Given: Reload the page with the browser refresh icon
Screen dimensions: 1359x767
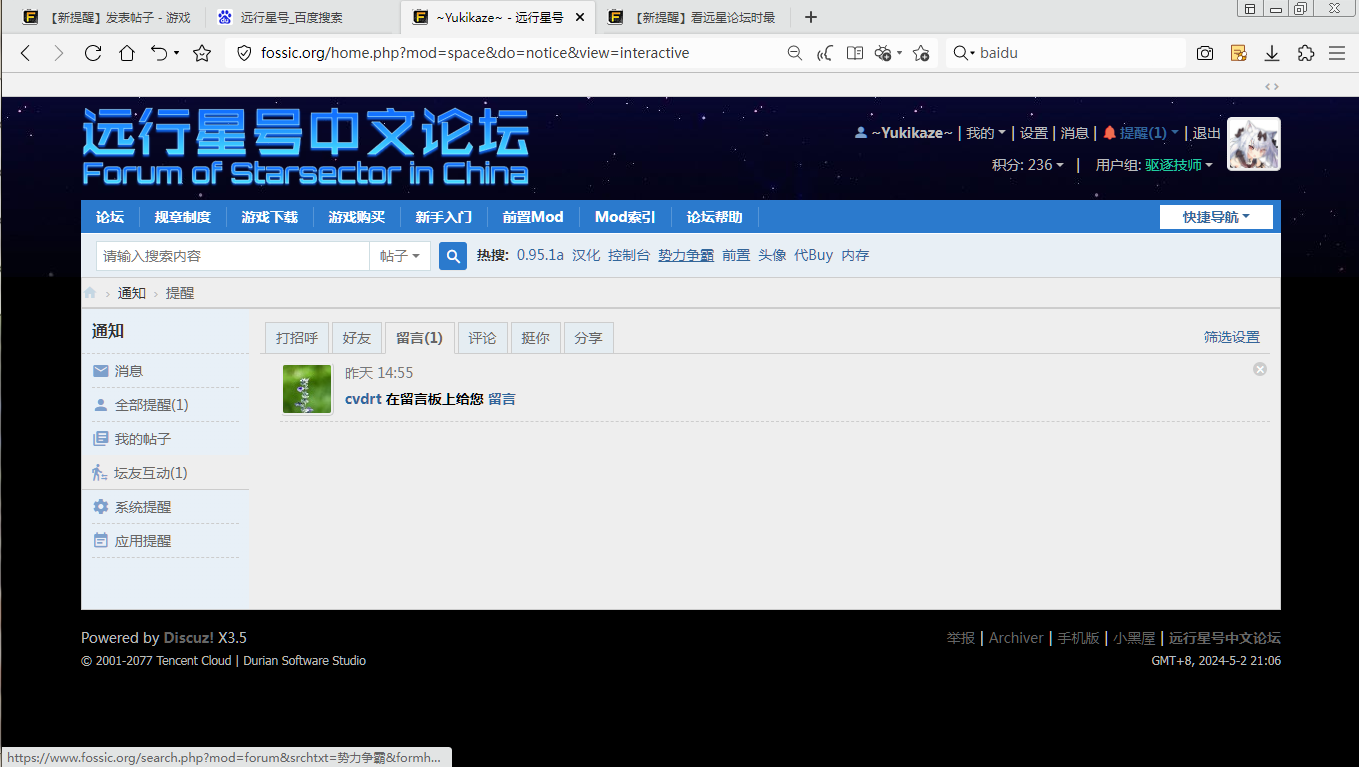Looking at the screenshot, I should 93,53.
